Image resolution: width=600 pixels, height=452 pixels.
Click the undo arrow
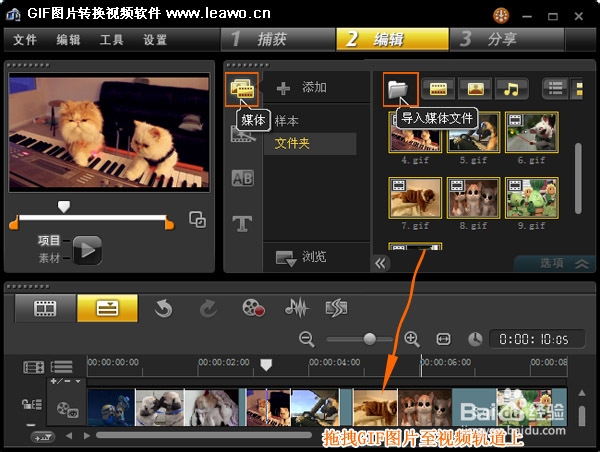(163, 308)
